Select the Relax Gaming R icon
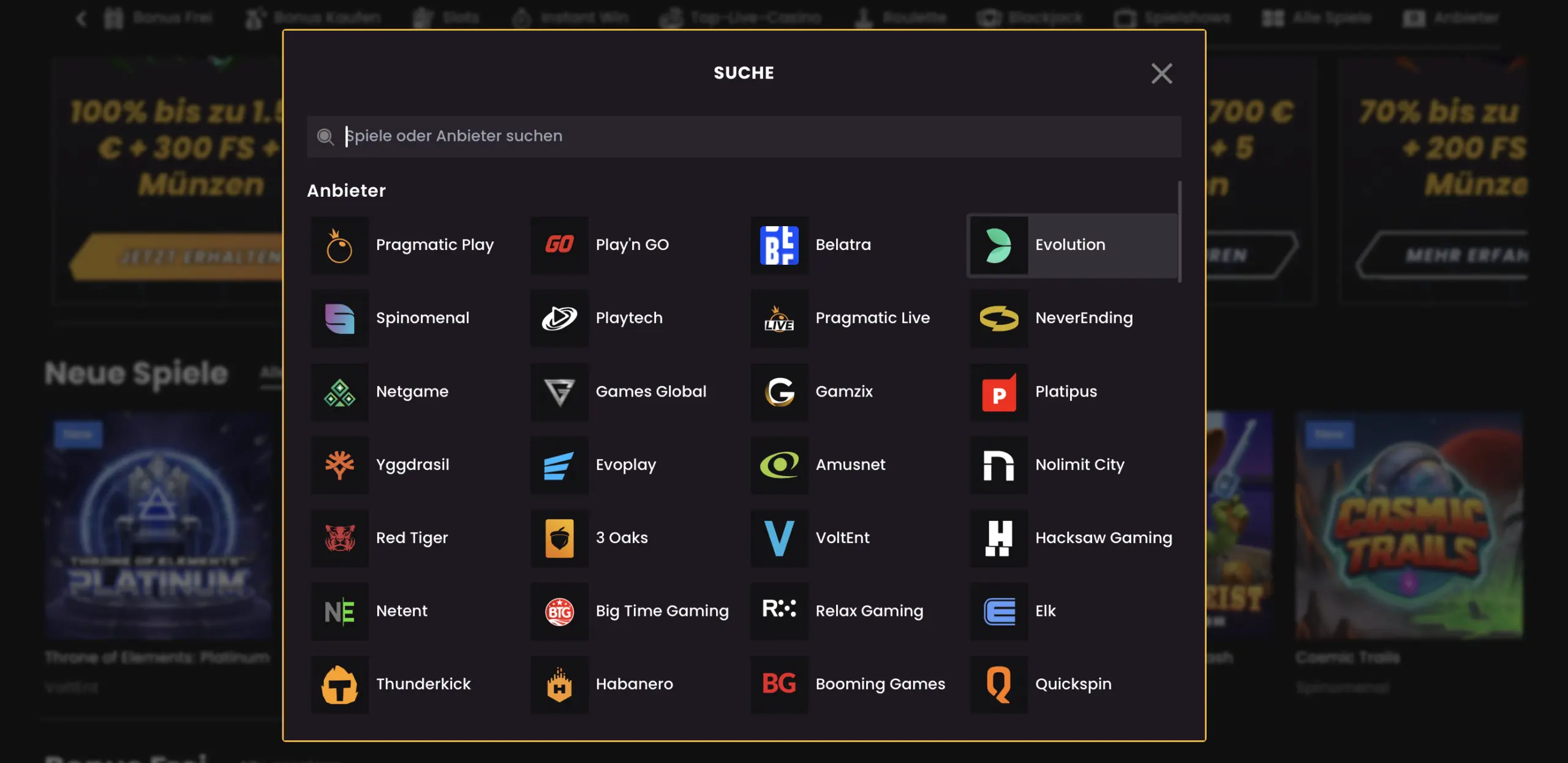The width and height of the screenshot is (1568, 763). pyautogui.click(x=779, y=611)
